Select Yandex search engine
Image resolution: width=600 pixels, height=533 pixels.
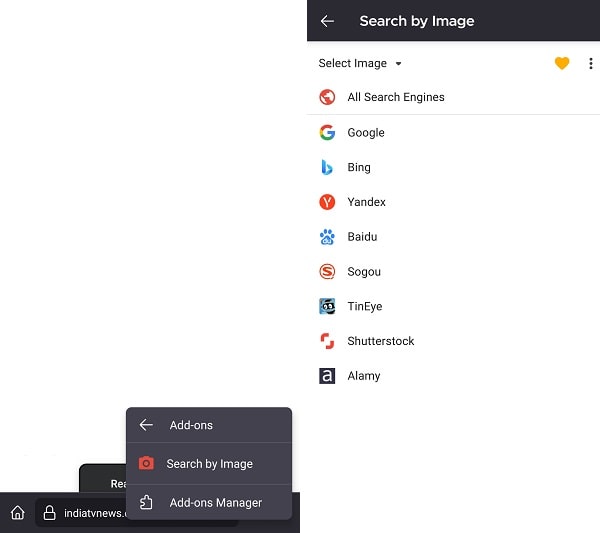click(453, 202)
